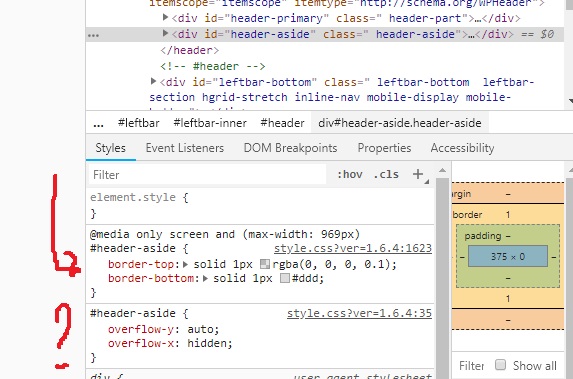This screenshot has height=379, width=573.
Task: Select div#header-aside.header-aside breadcrumb
Action: 400,123
